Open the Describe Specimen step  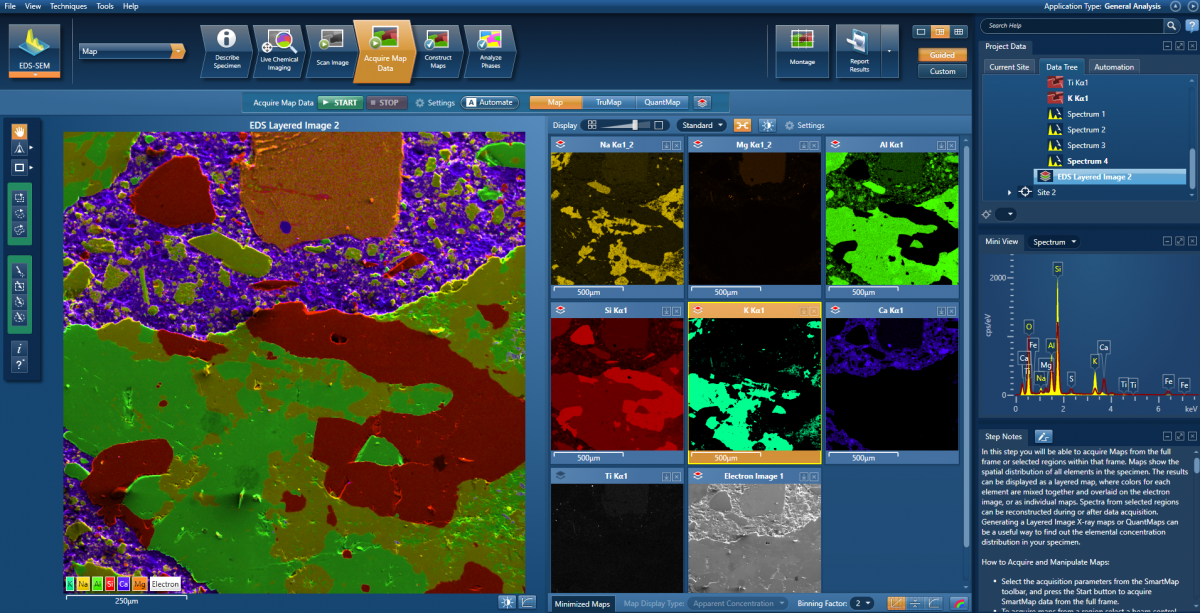[x=226, y=50]
